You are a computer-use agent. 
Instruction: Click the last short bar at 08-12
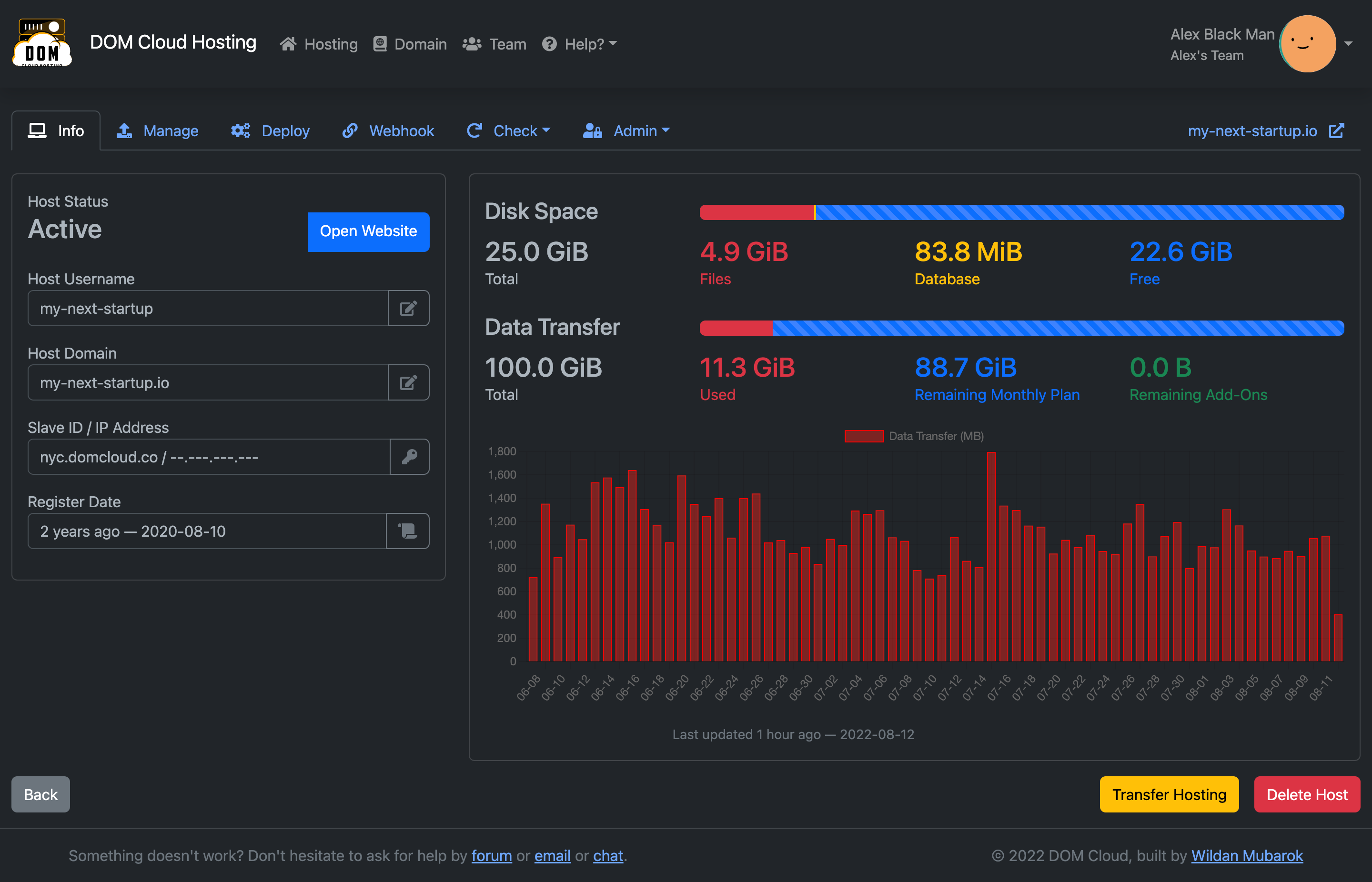click(x=1338, y=637)
